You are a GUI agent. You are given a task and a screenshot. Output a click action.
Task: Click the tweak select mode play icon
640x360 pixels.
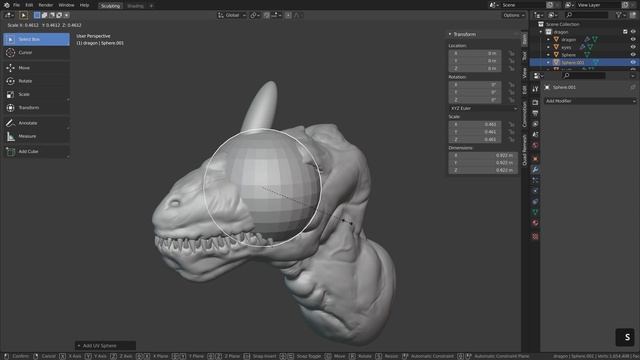point(23,15)
